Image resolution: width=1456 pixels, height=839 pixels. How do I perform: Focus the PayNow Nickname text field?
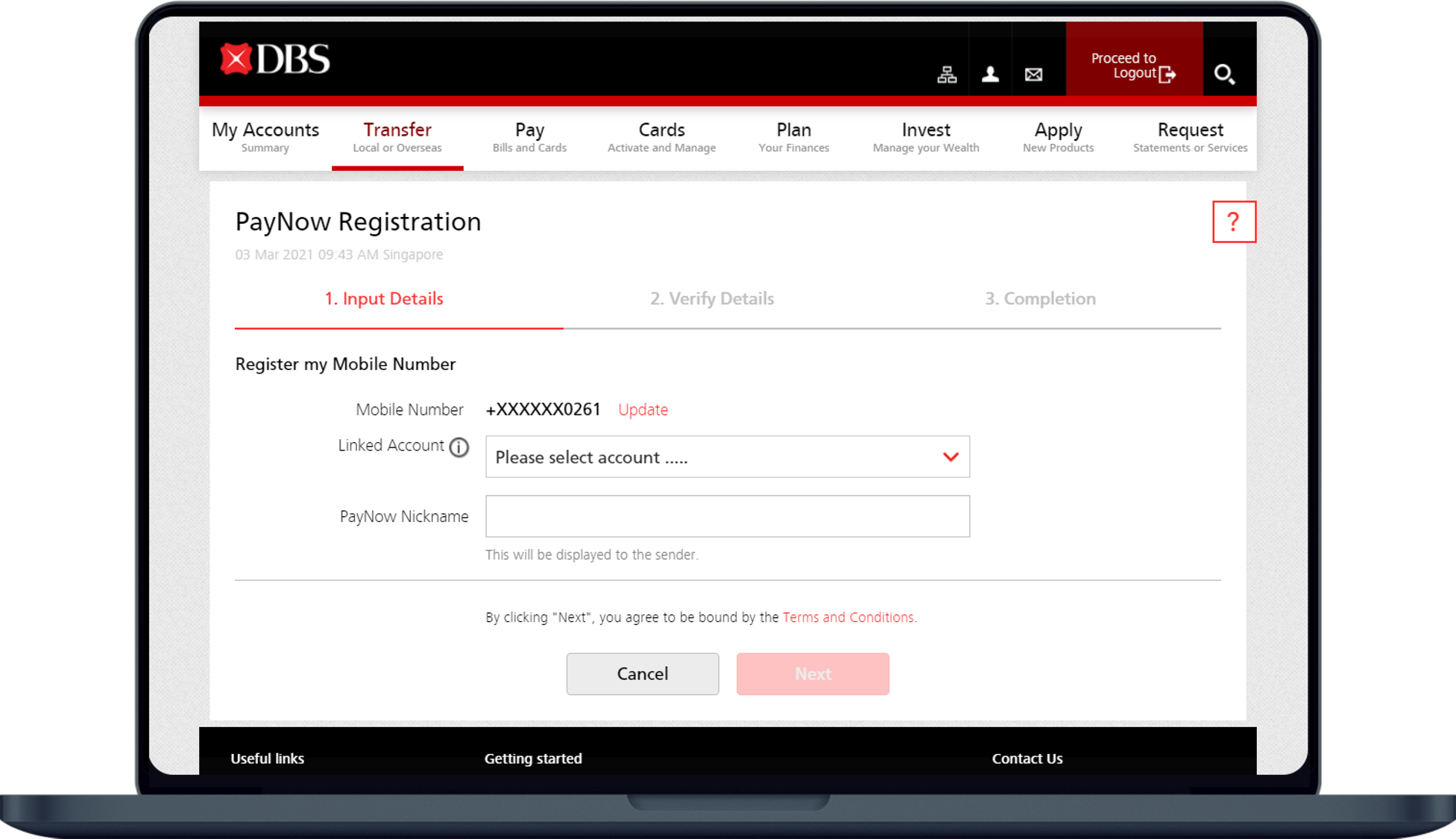[728, 516]
